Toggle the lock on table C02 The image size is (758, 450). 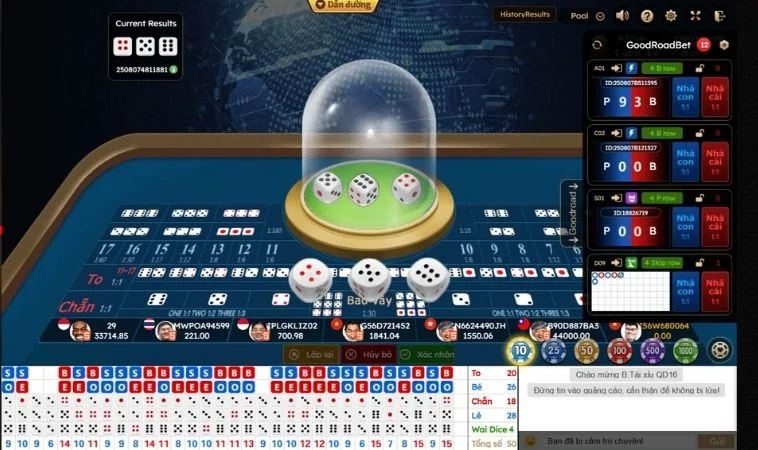[x=700, y=133]
